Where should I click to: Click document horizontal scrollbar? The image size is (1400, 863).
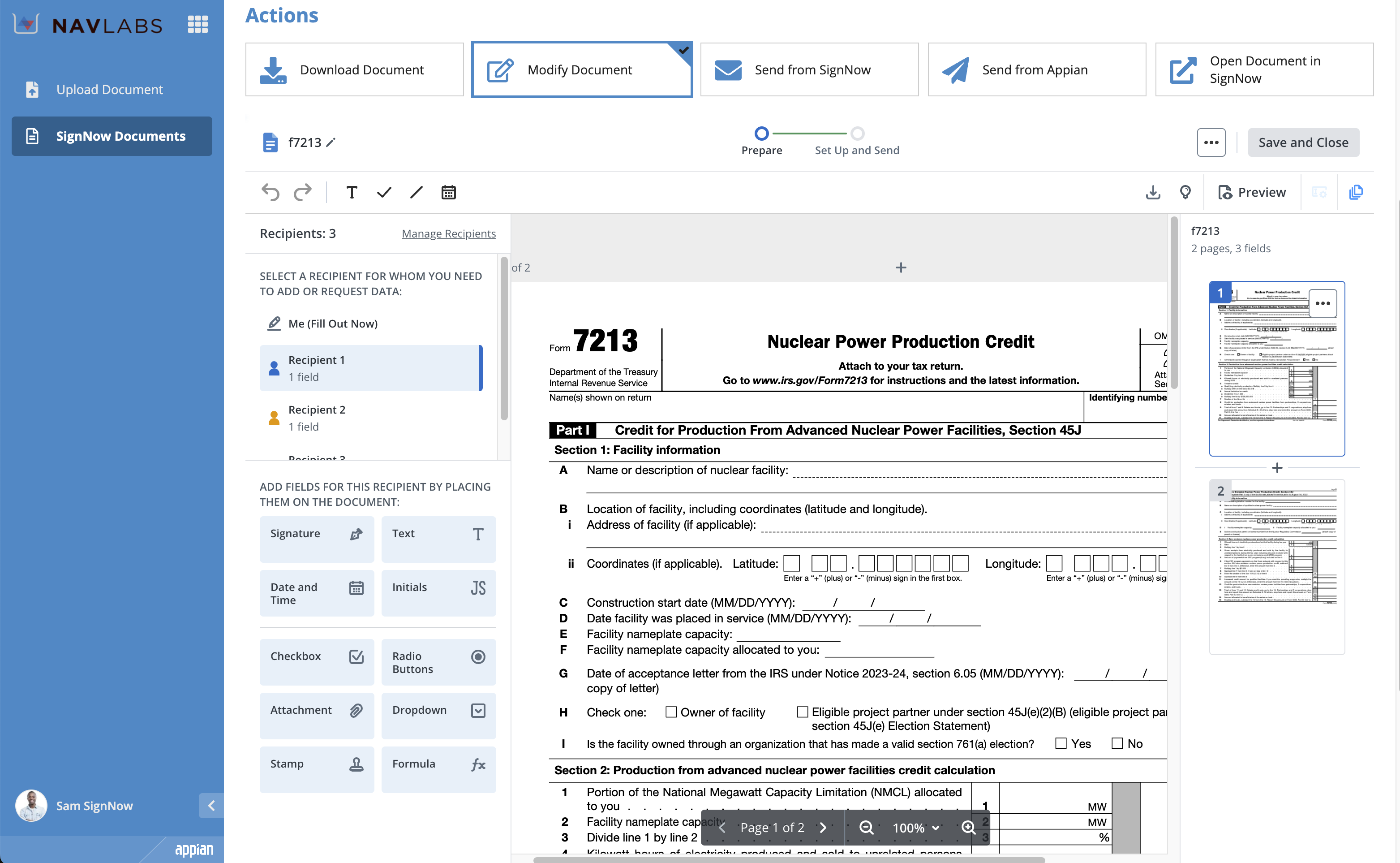coord(788,859)
